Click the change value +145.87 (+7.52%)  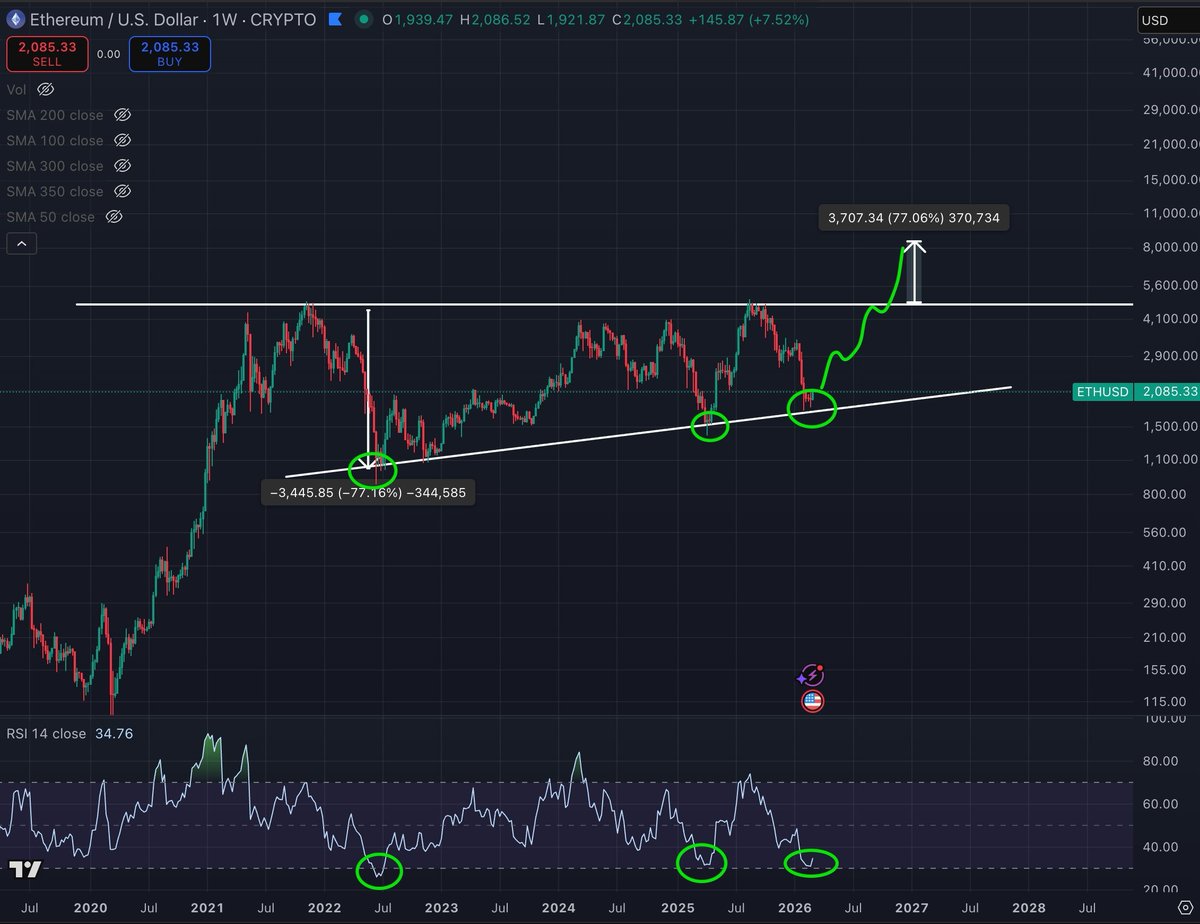pos(750,19)
